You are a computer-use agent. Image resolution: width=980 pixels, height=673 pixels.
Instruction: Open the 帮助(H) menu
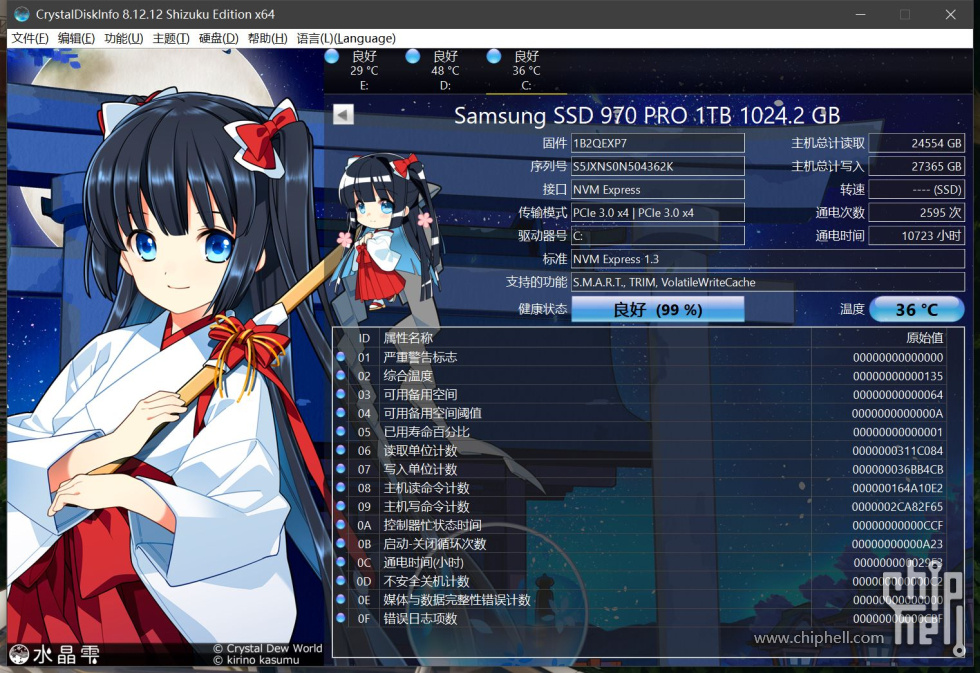point(268,38)
